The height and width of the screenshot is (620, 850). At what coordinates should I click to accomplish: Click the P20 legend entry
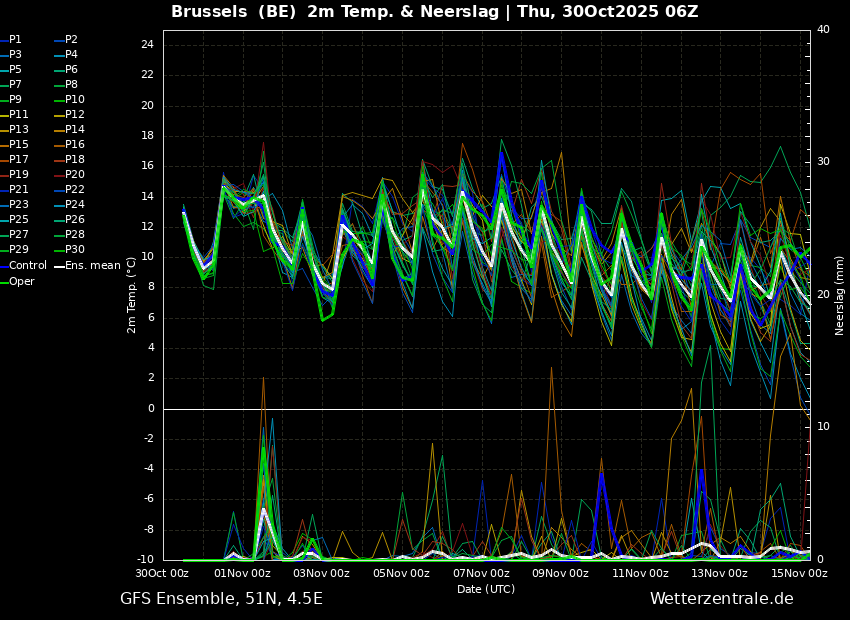pos(75,174)
